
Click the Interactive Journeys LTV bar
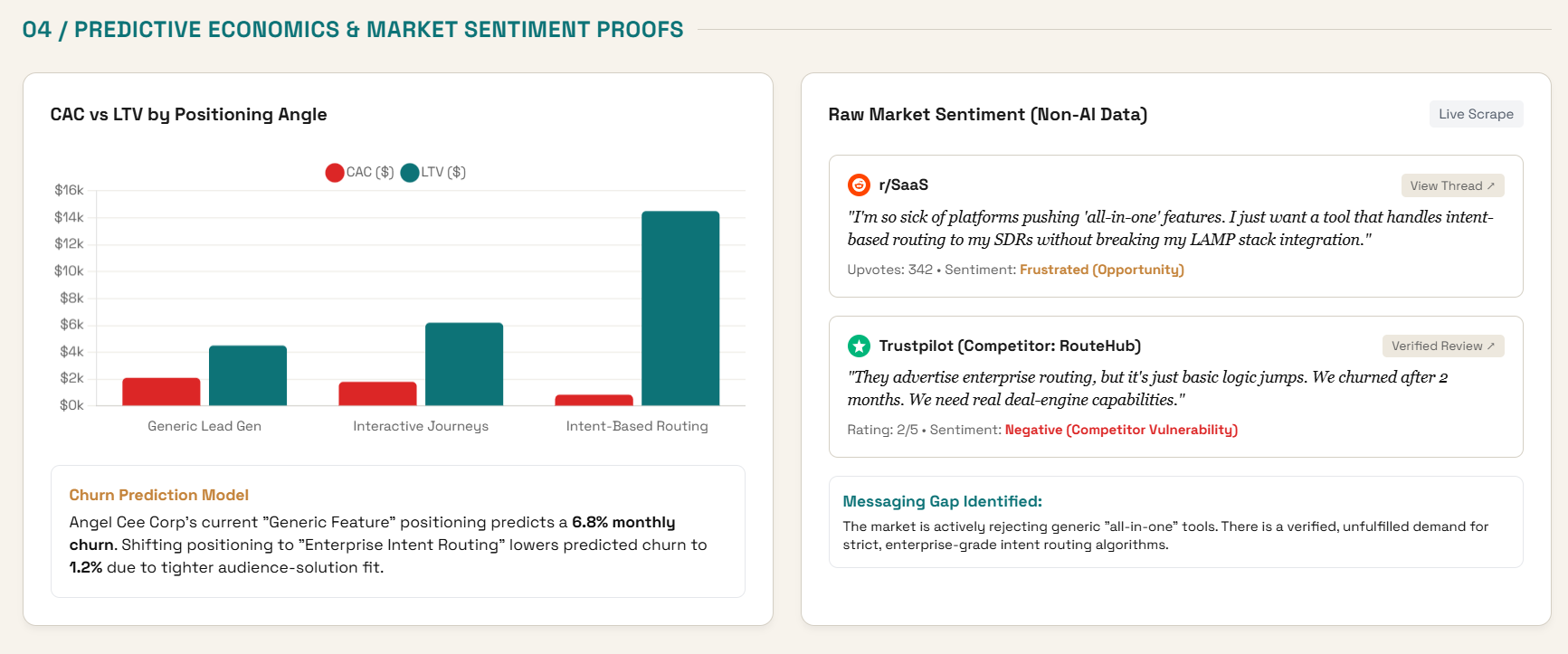click(x=464, y=364)
